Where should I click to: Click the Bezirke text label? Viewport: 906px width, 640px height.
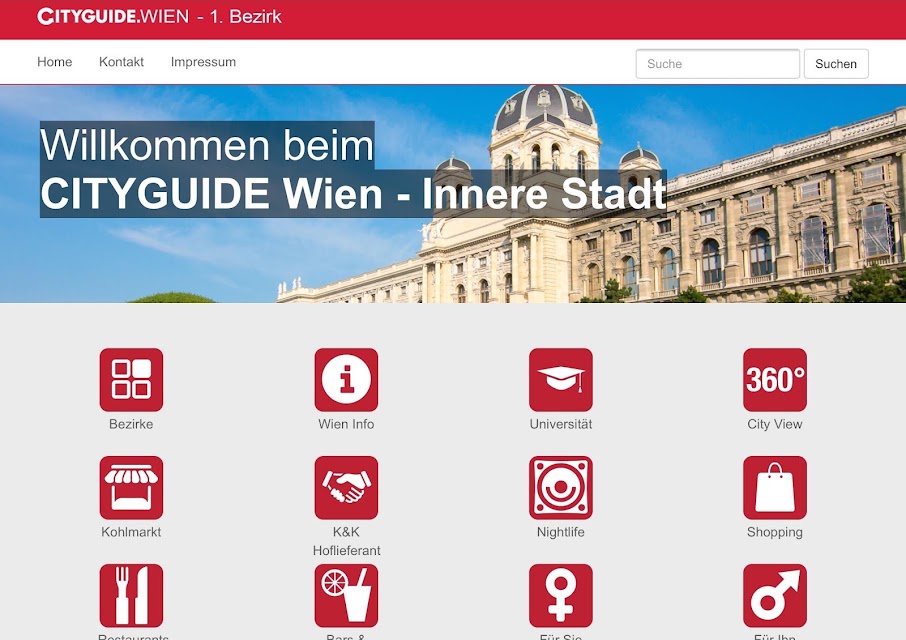(x=131, y=424)
